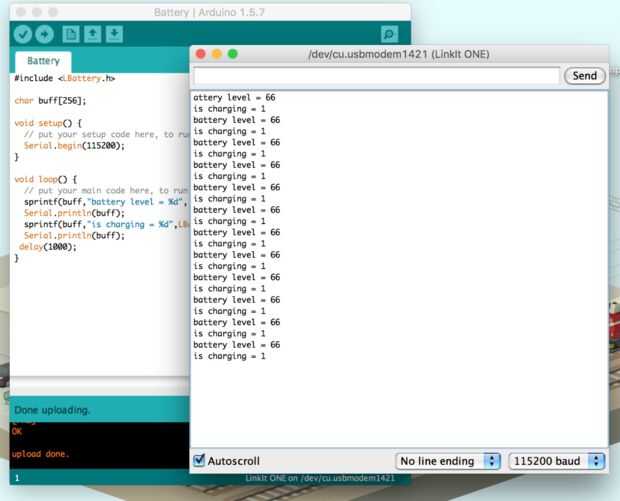
Task: Click the "attery level = 66" first output line
Action: (234, 98)
